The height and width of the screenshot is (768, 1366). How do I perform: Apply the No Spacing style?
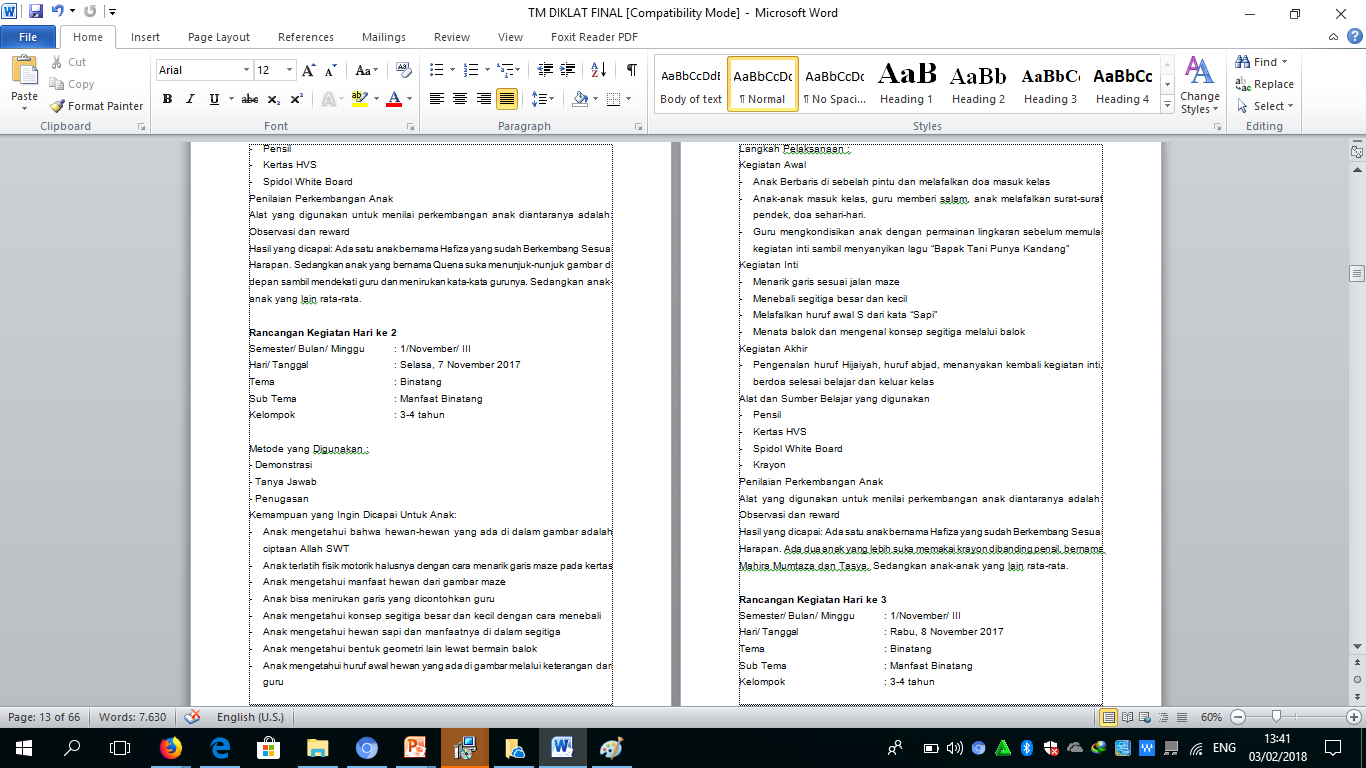pyautogui.click(x=835, y=83)
